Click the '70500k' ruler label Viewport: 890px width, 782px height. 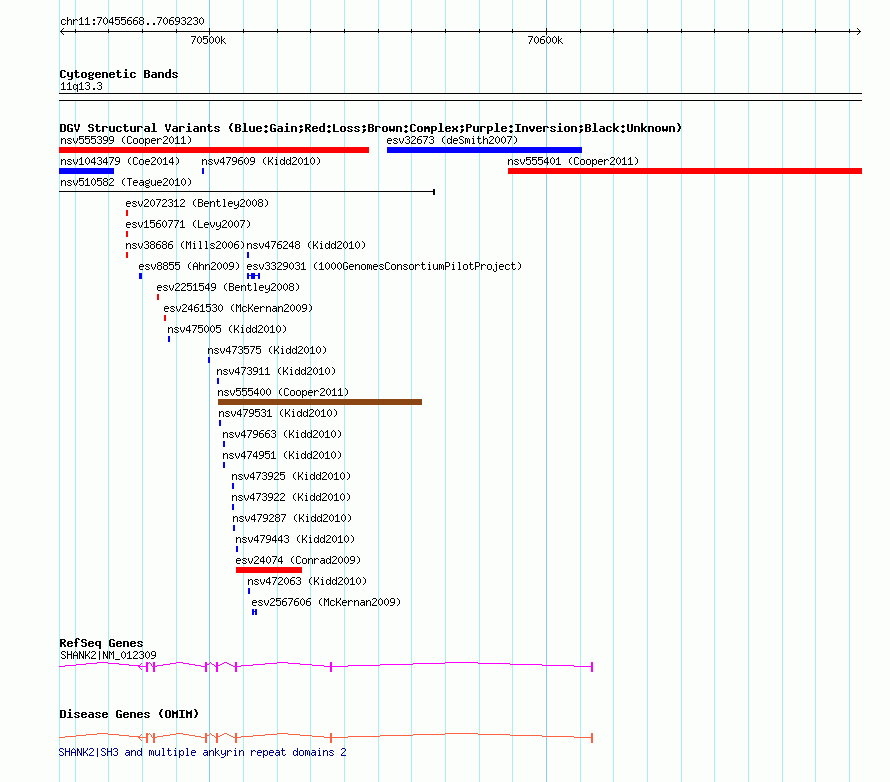pyautogui.click(x=208, y=40)
